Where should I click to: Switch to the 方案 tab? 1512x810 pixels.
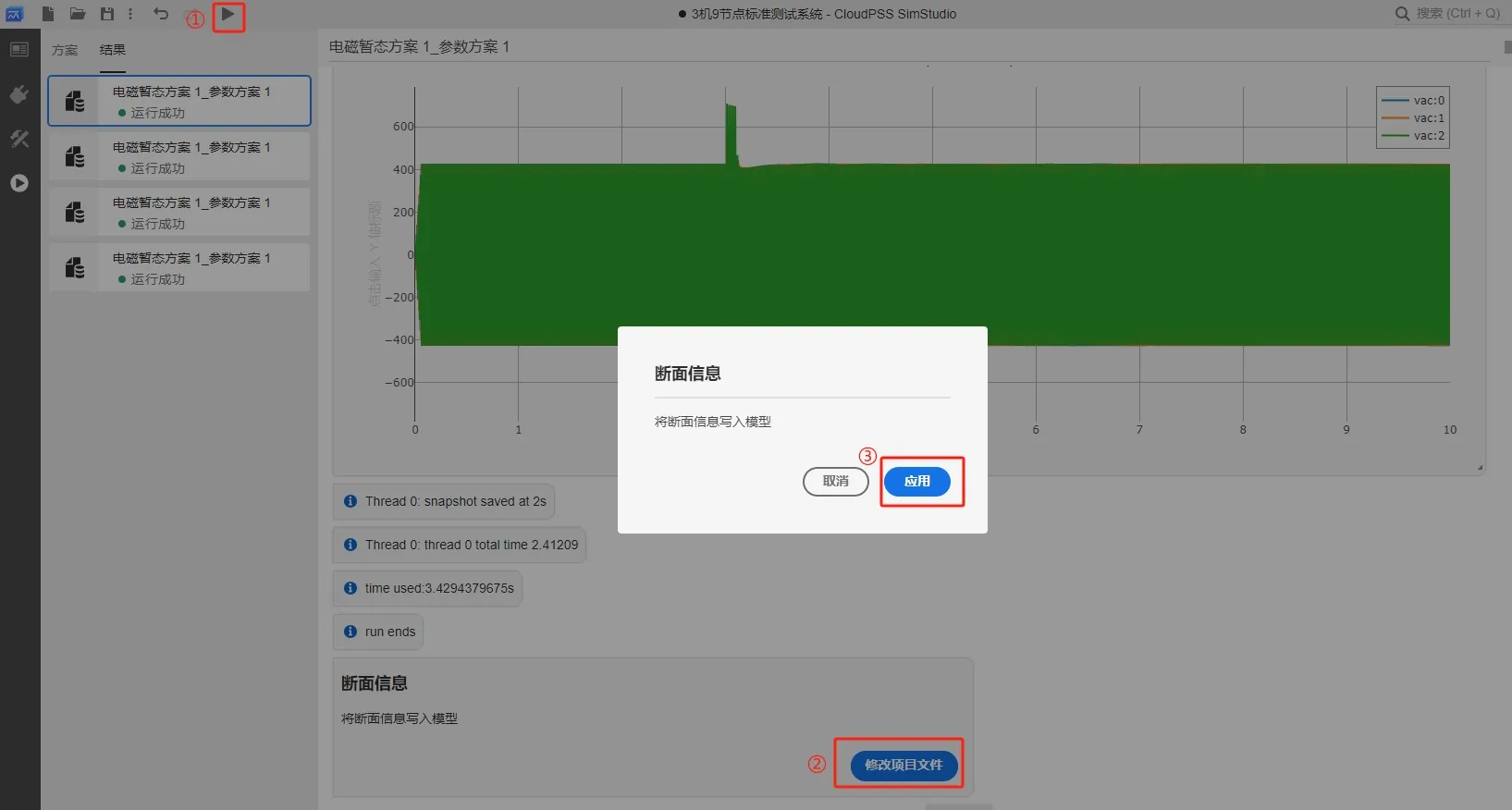click(x=65, y=50)
